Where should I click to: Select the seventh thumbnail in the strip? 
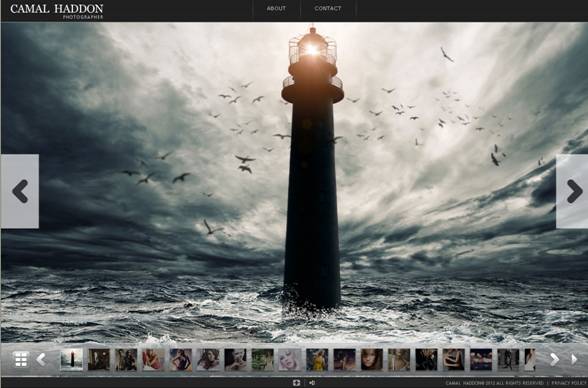[236, 360]
